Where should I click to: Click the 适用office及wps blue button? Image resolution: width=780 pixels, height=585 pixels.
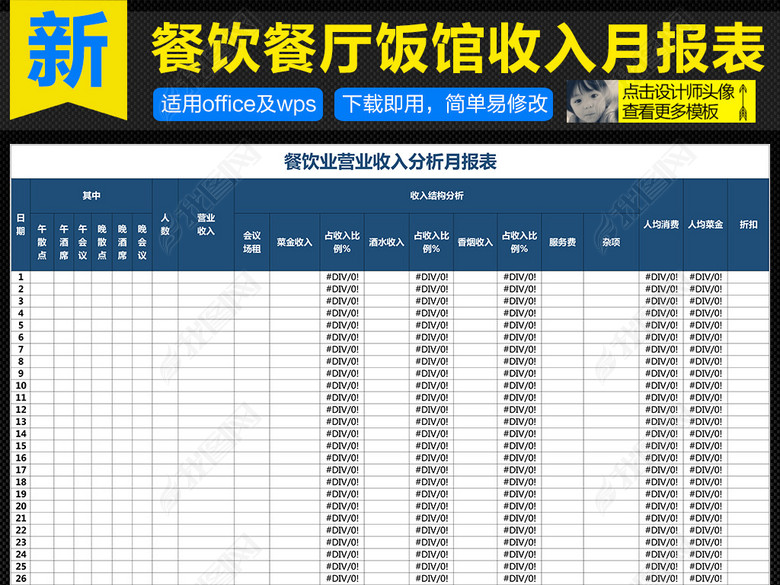[238, 103]
